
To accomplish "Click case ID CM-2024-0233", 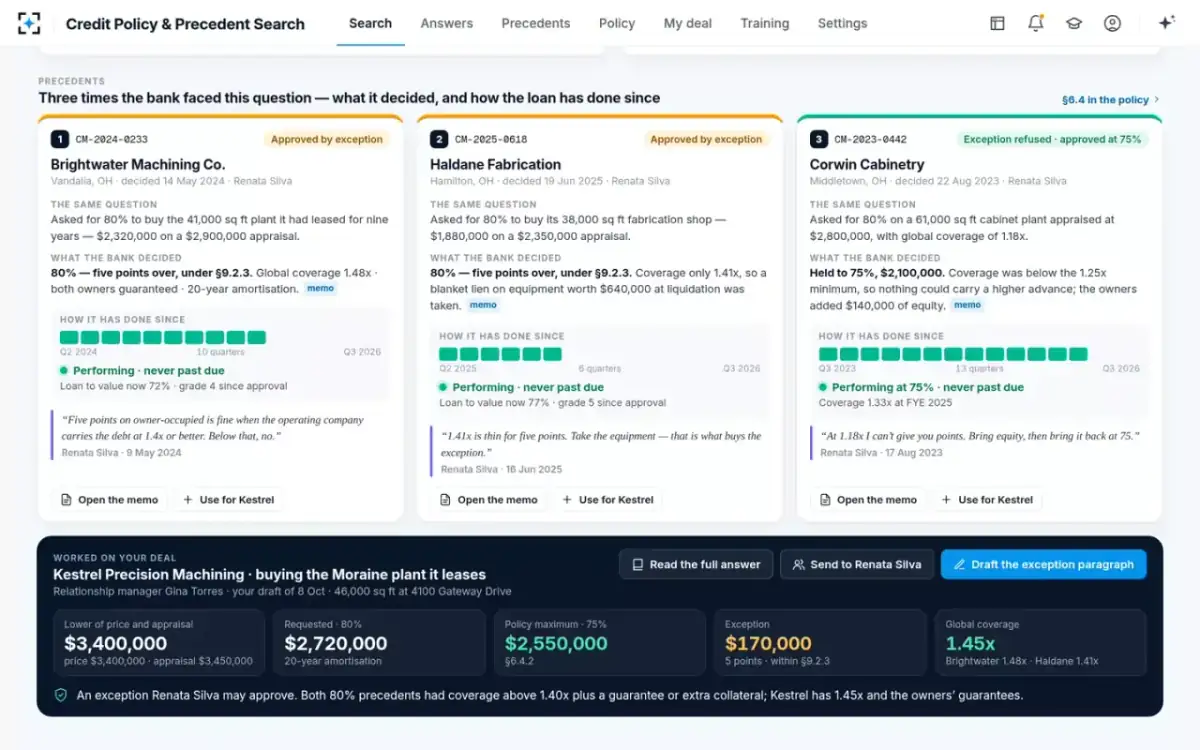I will (x=112, y=140).
